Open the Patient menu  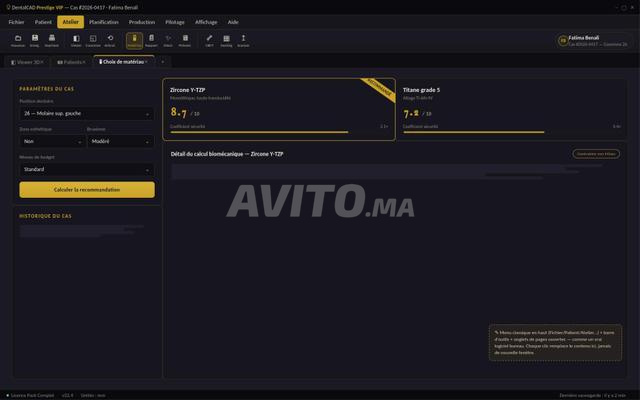pos(43,22)
